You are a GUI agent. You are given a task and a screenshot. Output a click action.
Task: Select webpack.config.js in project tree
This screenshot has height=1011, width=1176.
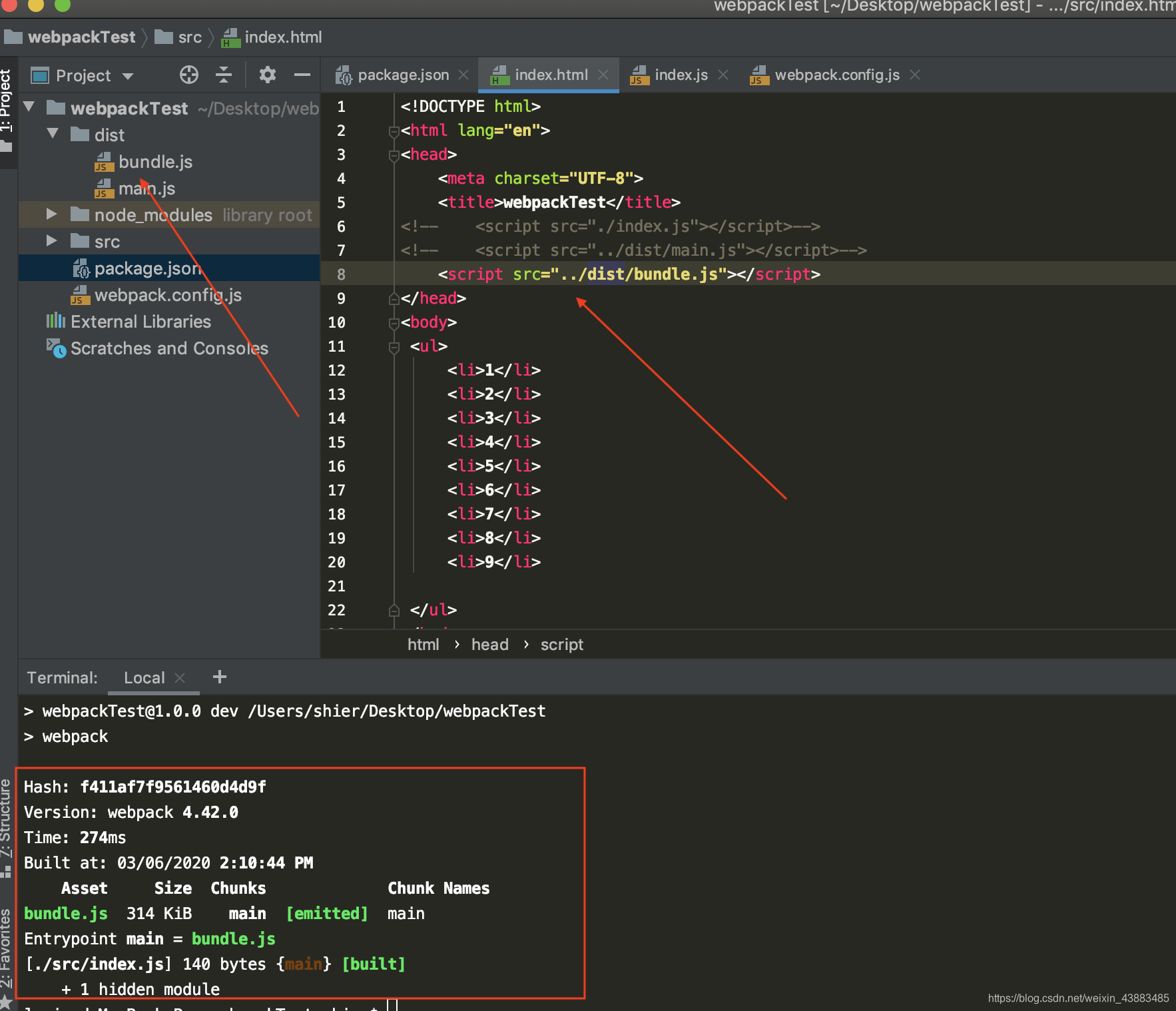point(168,295)
